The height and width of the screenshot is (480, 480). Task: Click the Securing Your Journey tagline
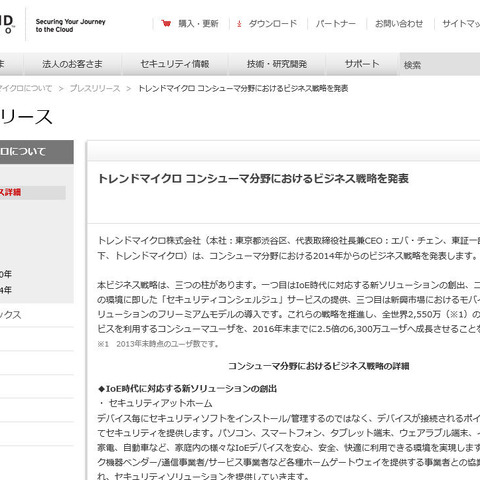point(70,26)
